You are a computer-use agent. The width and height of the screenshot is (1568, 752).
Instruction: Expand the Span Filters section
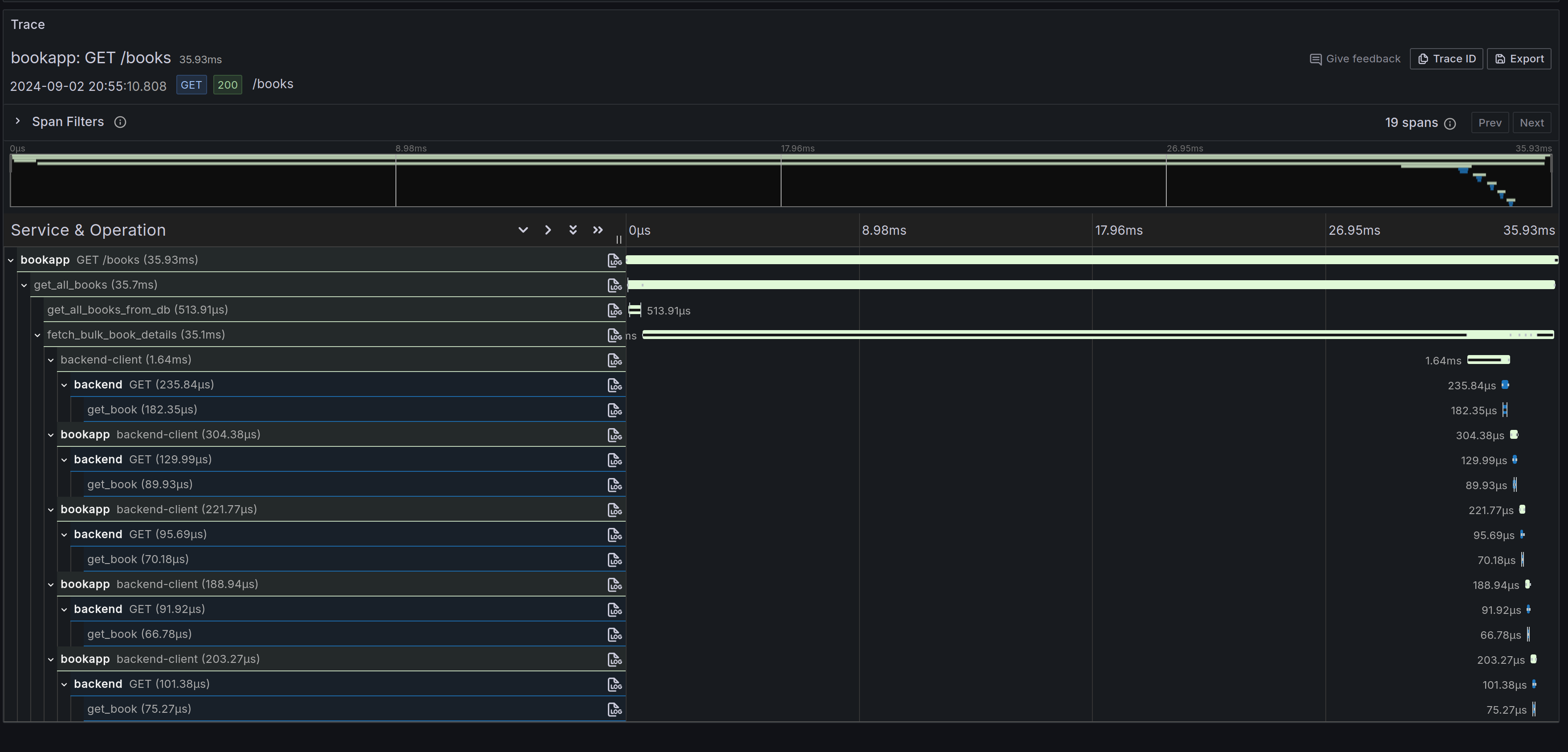[18, 122]
